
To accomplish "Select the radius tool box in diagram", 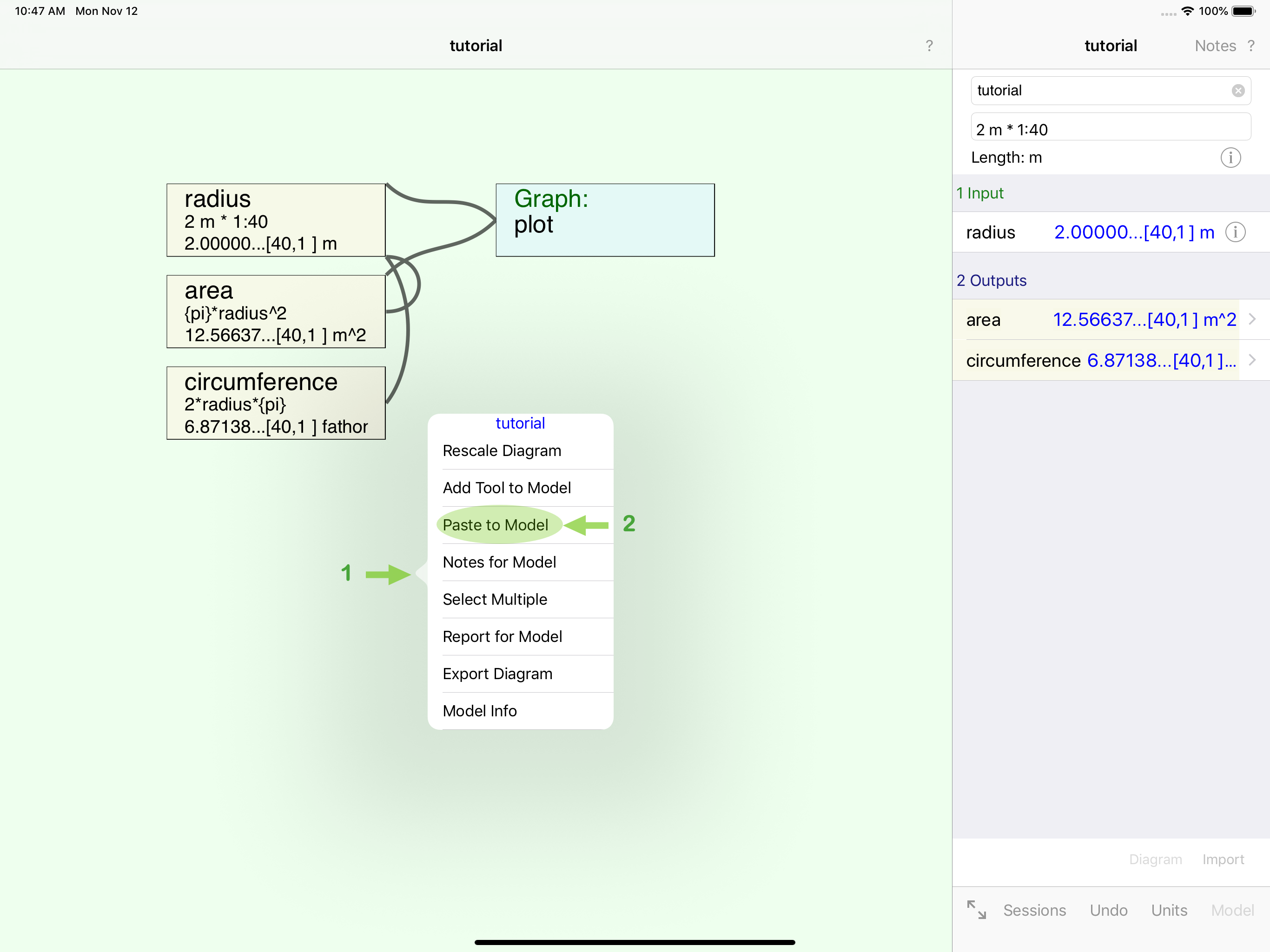I will pyautogui.click(x=276, y=220).
